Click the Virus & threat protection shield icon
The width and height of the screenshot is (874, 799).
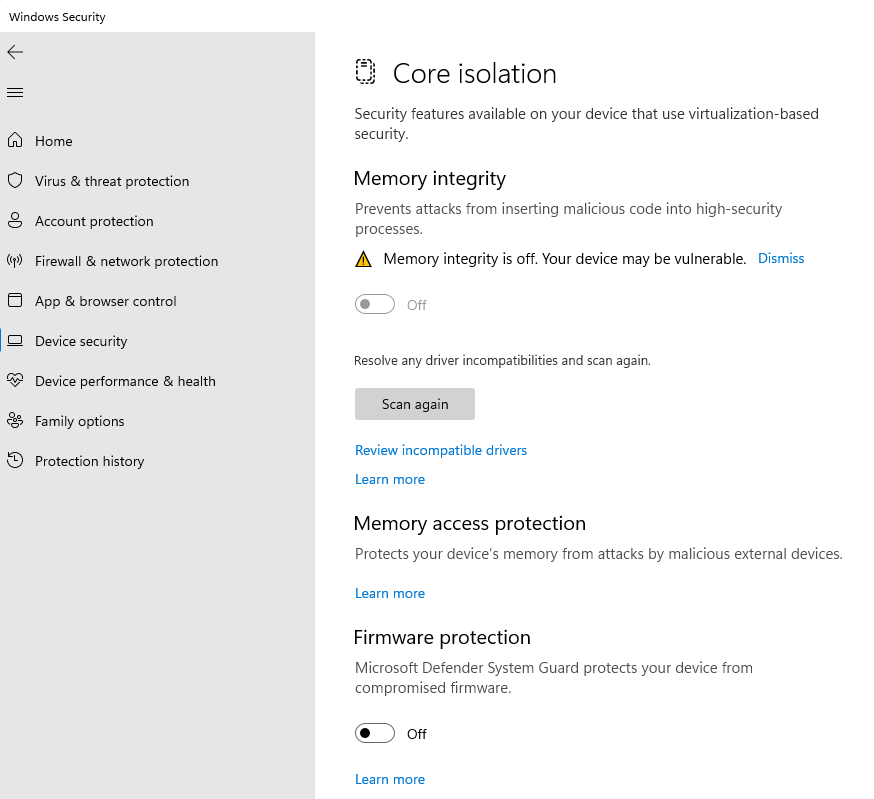point(15,181)
